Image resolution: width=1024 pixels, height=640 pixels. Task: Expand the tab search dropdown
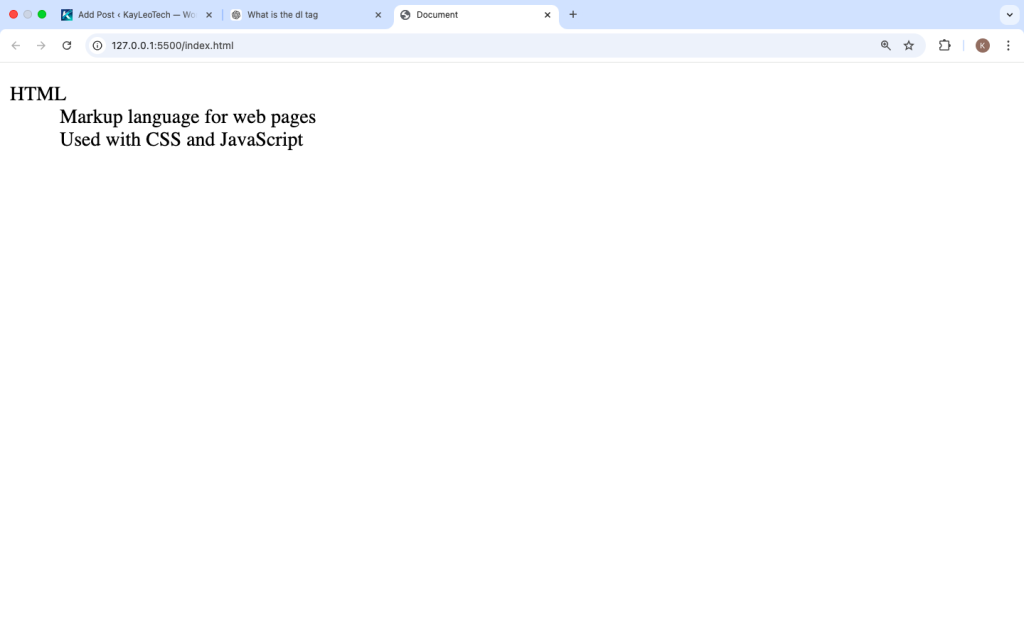[1008, 15]
